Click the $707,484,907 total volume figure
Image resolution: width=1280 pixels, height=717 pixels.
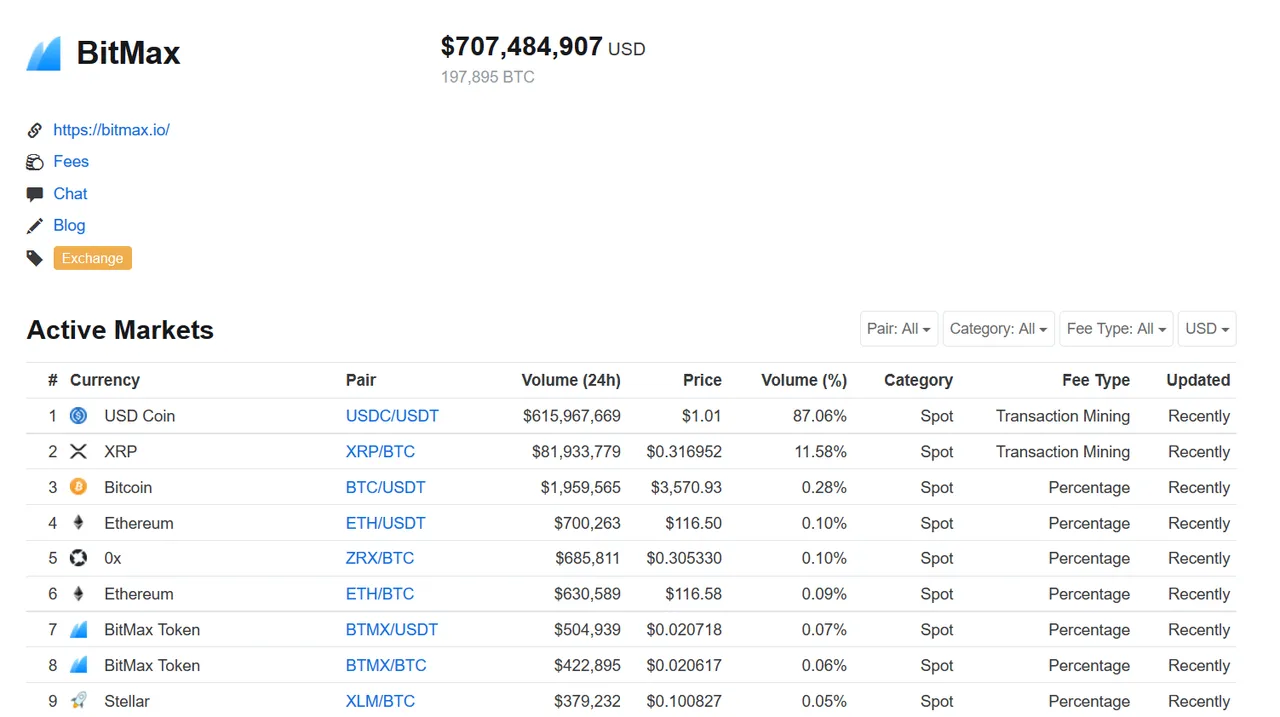[x=522, y=47]
